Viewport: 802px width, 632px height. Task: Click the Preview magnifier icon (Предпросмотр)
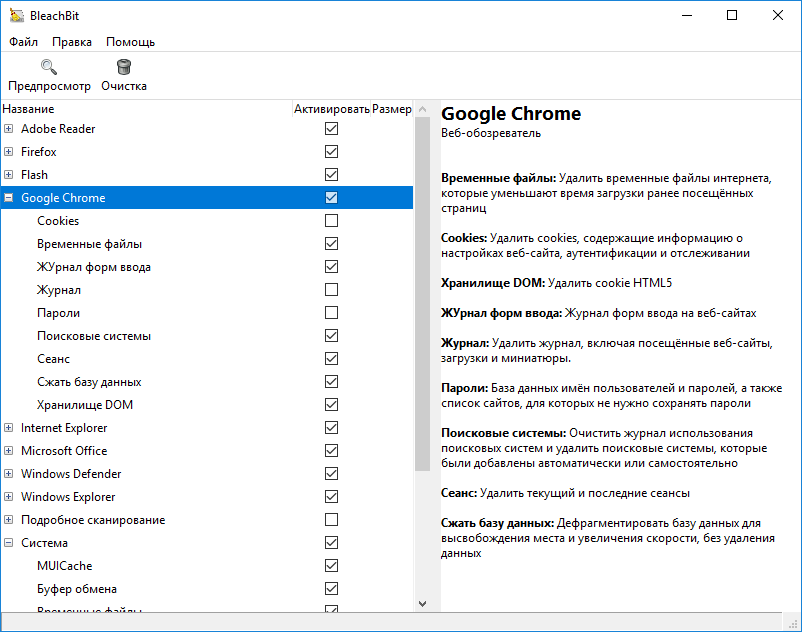(49, 68)
